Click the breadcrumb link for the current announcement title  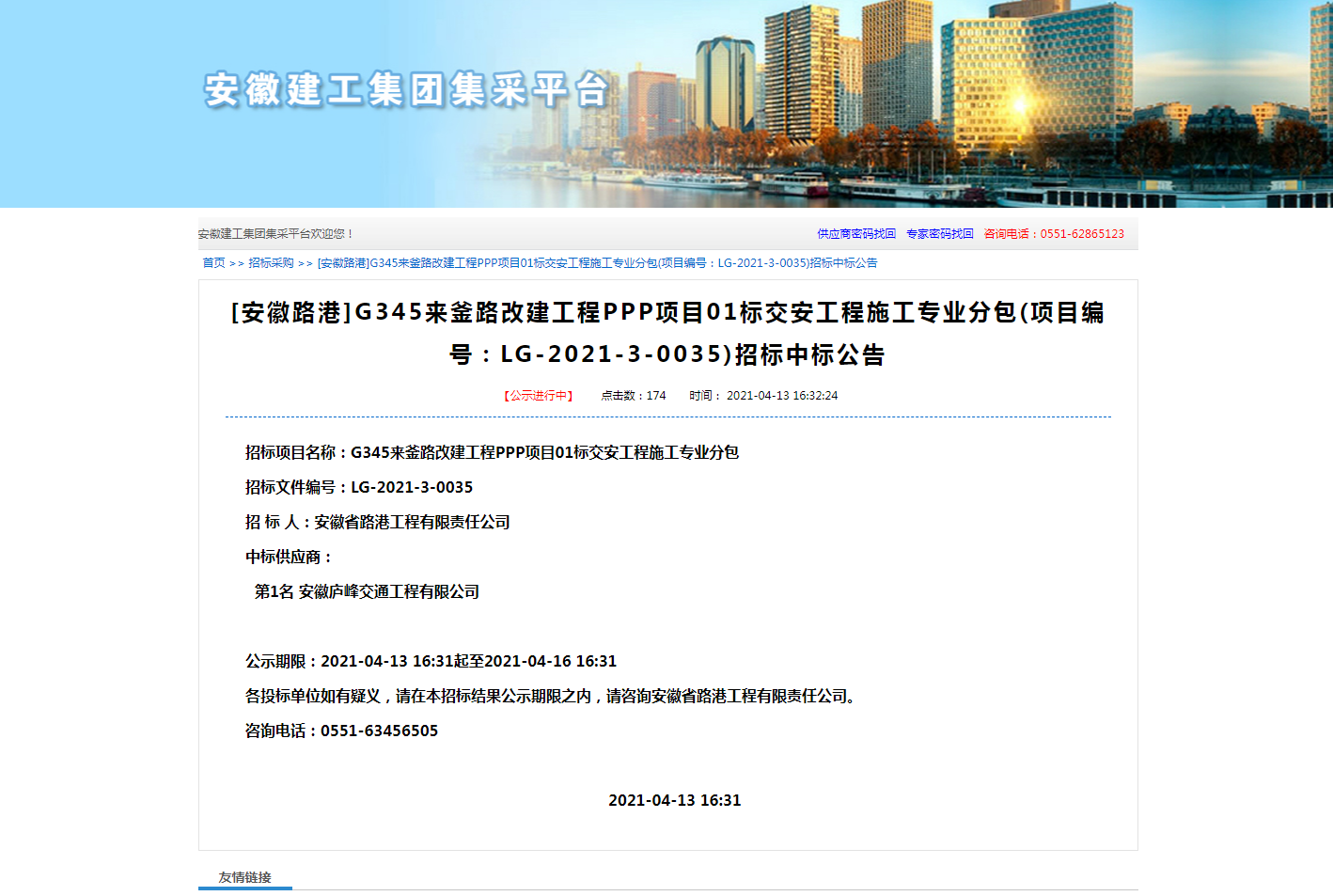pos(597,263)
